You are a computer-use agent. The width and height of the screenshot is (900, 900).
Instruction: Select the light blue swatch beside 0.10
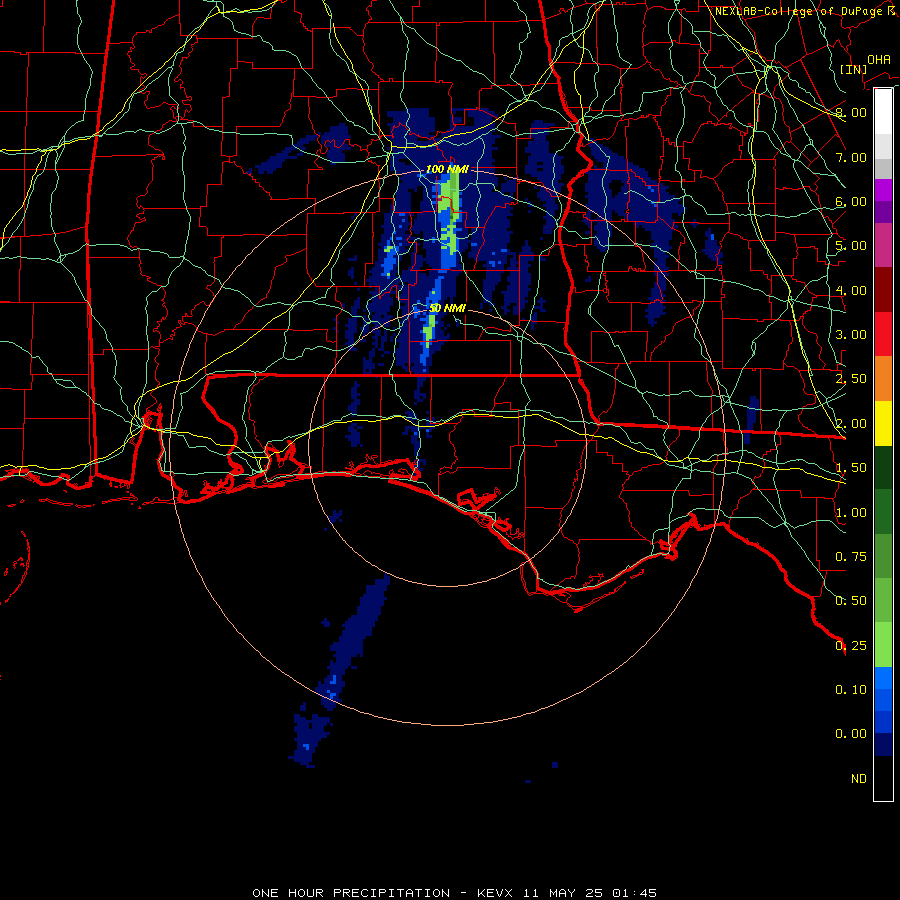coord(883,678)
